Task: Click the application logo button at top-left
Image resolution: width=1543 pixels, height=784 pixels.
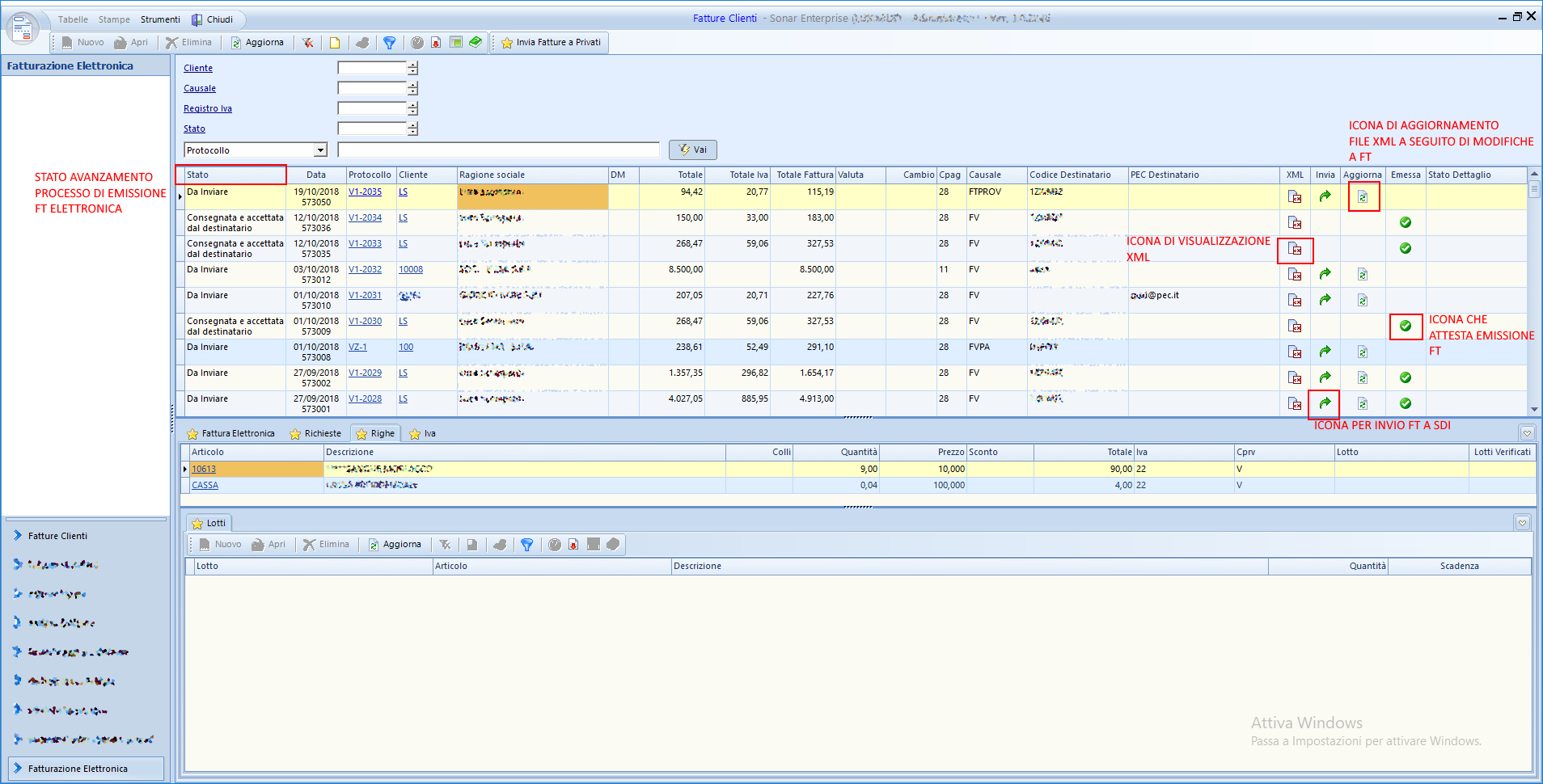Action: pyautogui.click(x=23, y=29)
